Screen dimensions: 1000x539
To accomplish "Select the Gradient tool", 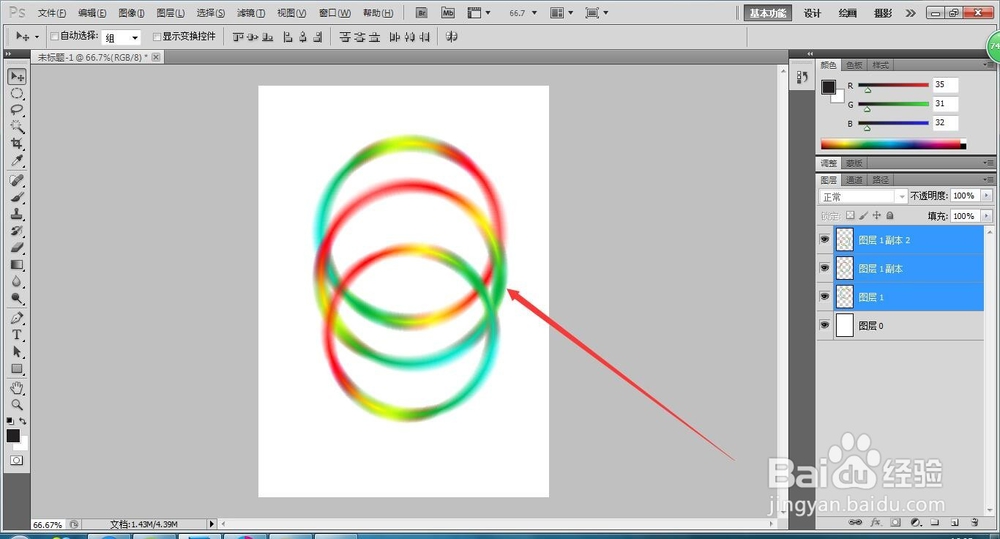I will 17,264.
